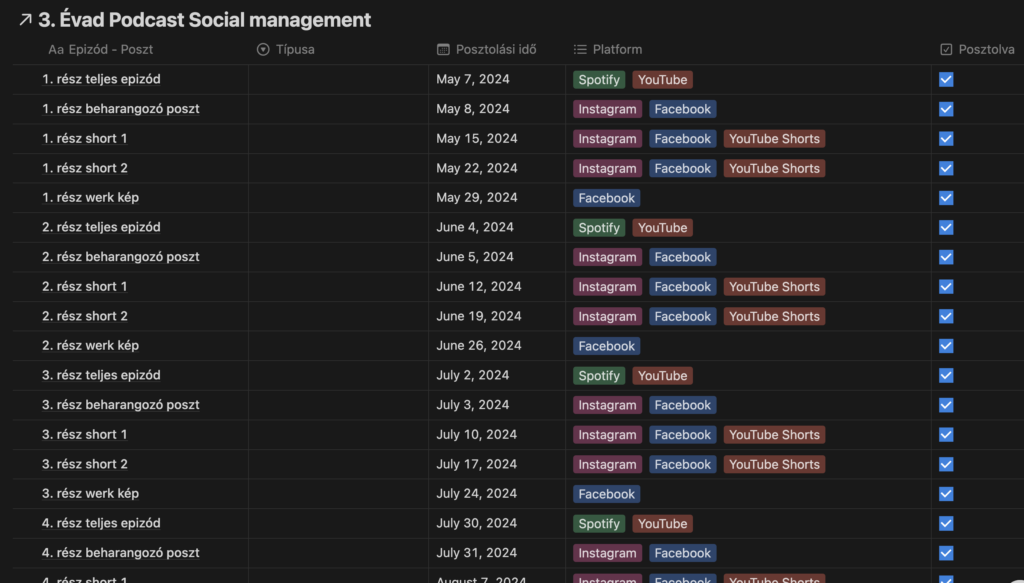Click the calendar icon for Posztolási idő
1024x583 pixels.
(x=443, y=50)
